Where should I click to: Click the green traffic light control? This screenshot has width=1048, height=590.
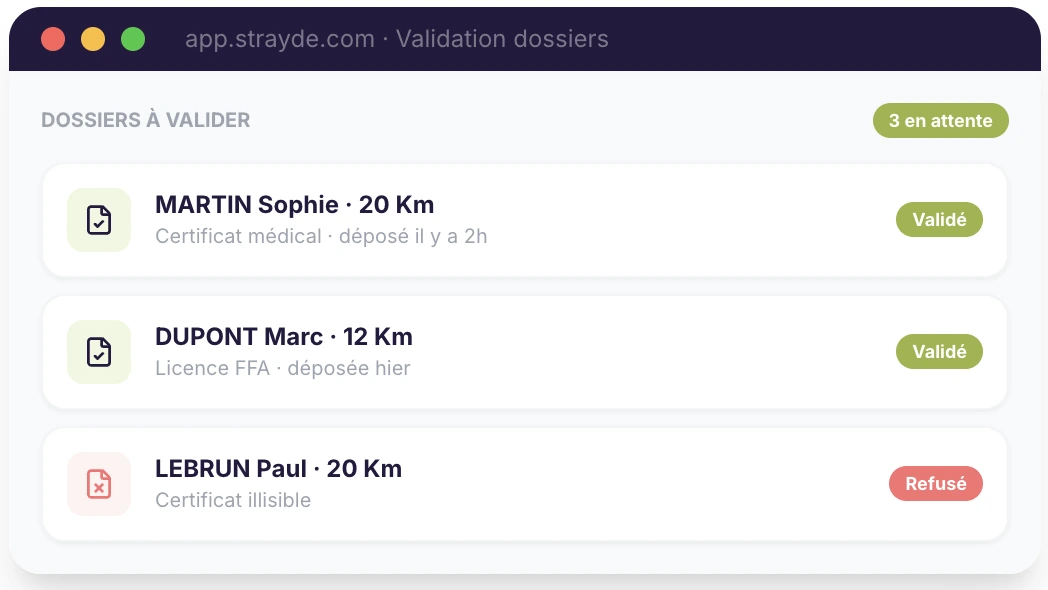pos(131,39)
